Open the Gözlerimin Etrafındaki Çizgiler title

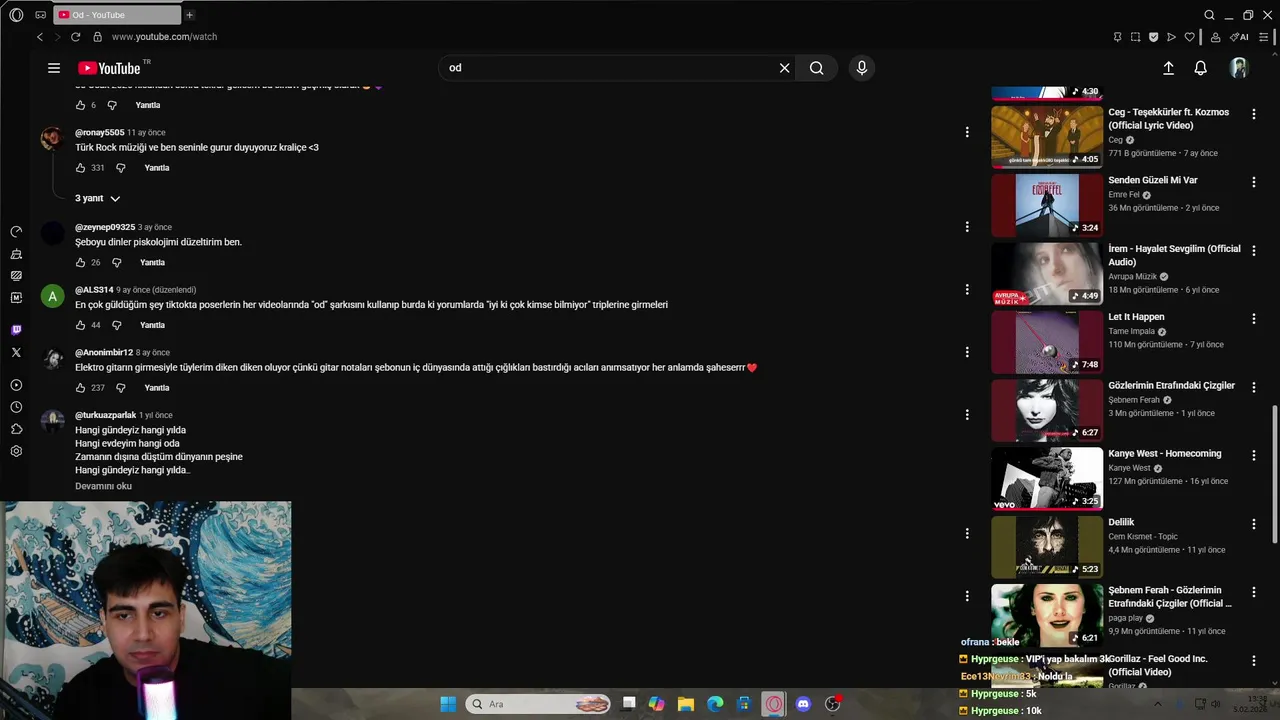[1171, 385]
